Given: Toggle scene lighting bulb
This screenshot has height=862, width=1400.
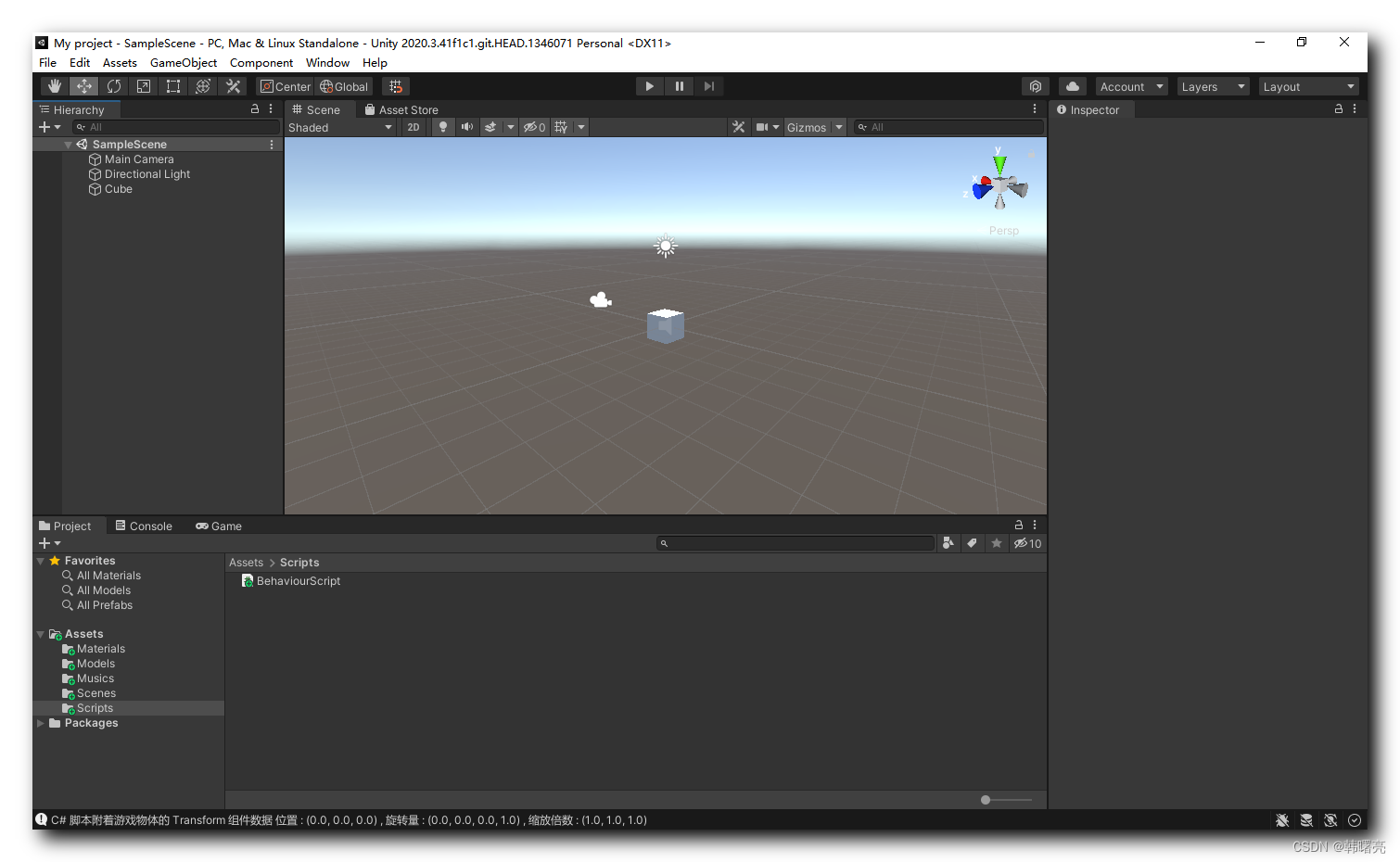Looking at the screenshot, I should click(443, 127).
